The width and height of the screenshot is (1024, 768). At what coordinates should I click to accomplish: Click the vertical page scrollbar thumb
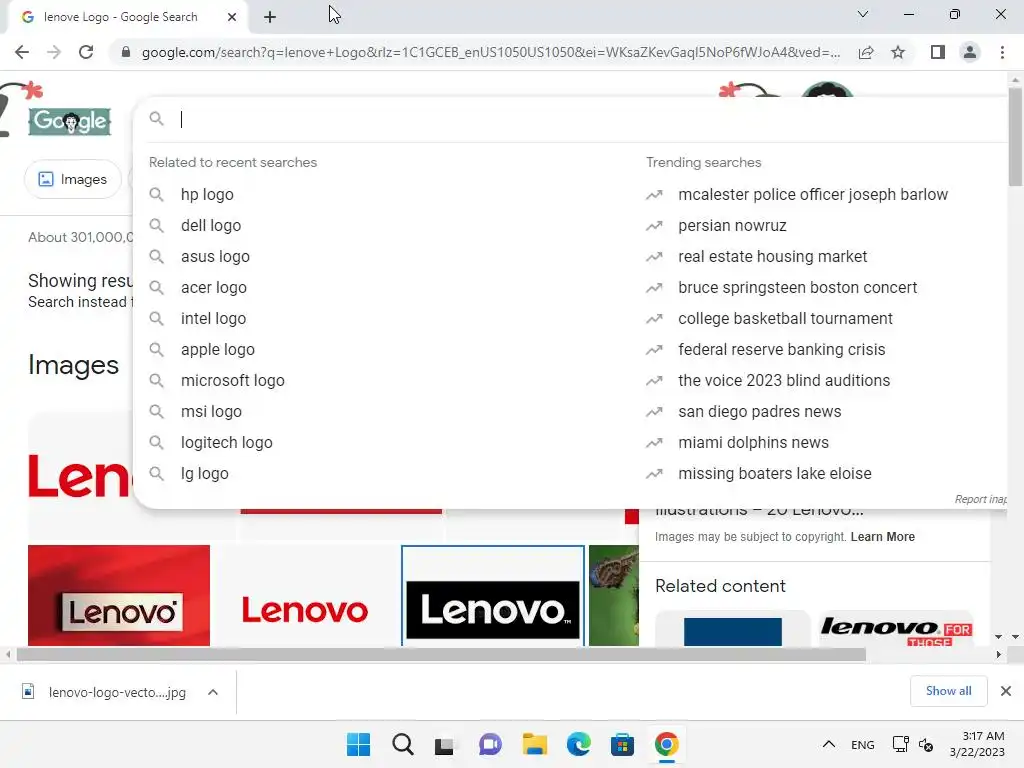click(x=1015, y=136)
